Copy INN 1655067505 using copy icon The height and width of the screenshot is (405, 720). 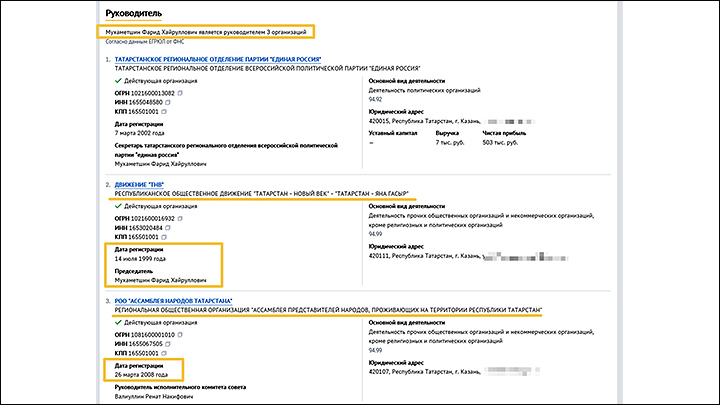(x=169, y=346)
